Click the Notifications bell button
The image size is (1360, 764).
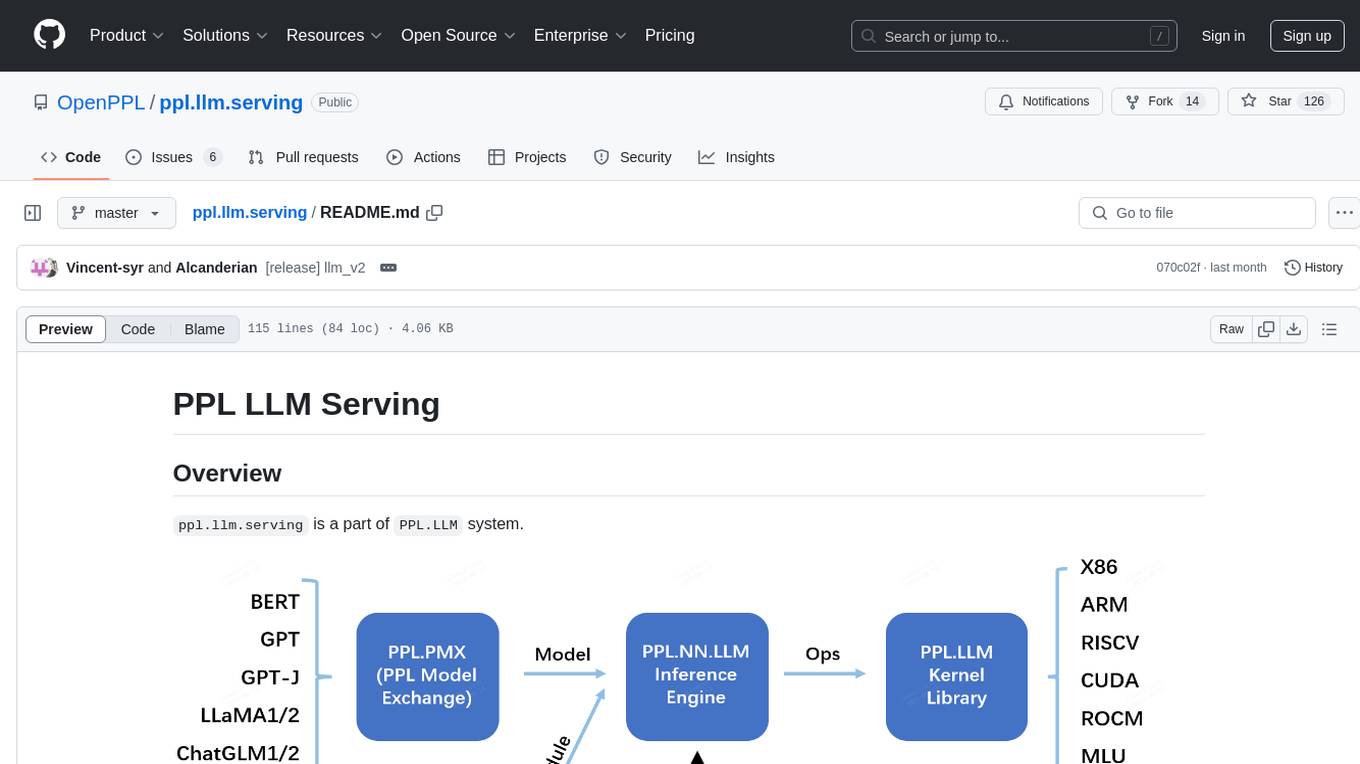point(1044,102)
